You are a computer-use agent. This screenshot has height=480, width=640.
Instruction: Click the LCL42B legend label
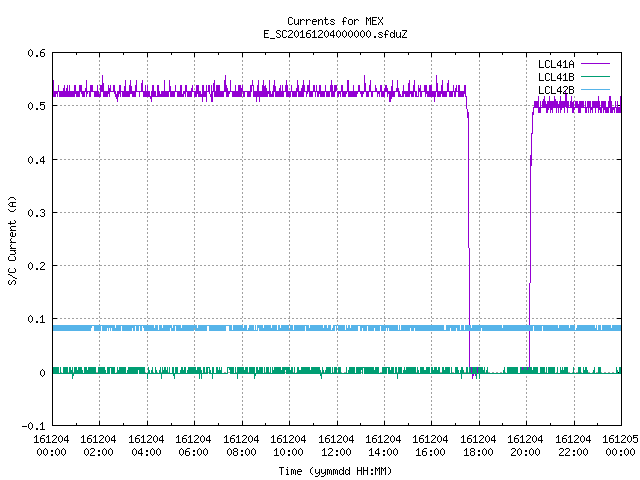(x=556, y=90)
